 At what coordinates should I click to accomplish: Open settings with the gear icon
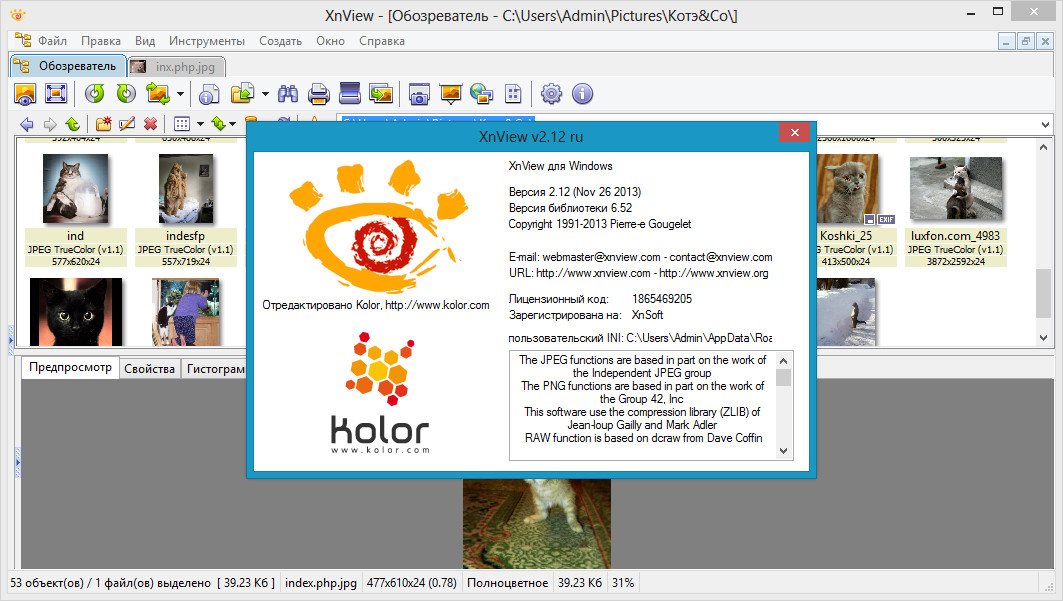pos(551,94)
